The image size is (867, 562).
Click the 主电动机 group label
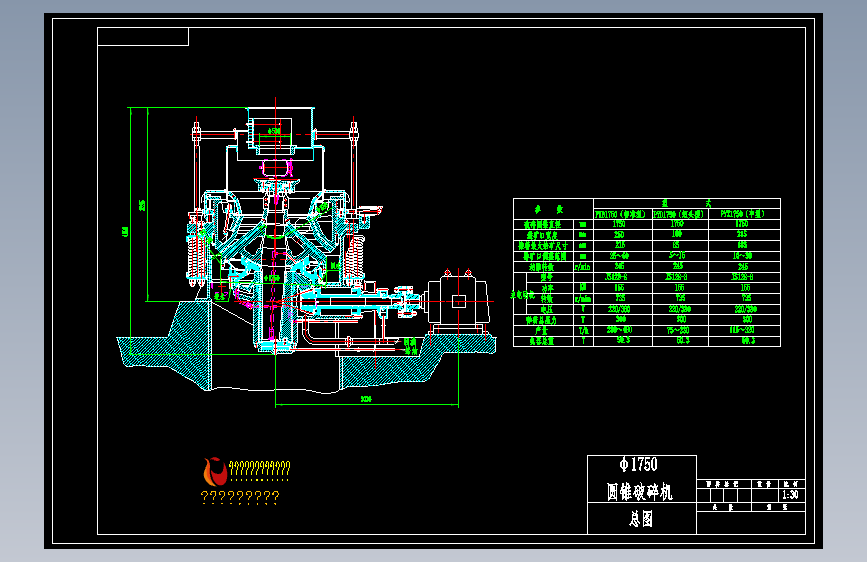pos(523,295)
